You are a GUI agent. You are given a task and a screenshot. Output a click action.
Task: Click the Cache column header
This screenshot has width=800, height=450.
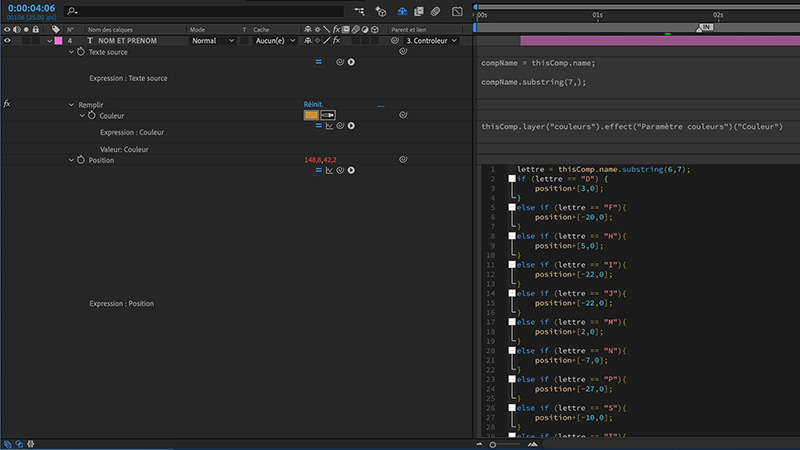coord(261,30)
